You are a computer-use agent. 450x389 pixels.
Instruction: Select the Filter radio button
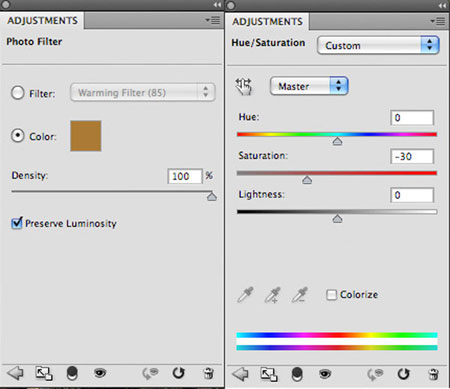(18, 93)
